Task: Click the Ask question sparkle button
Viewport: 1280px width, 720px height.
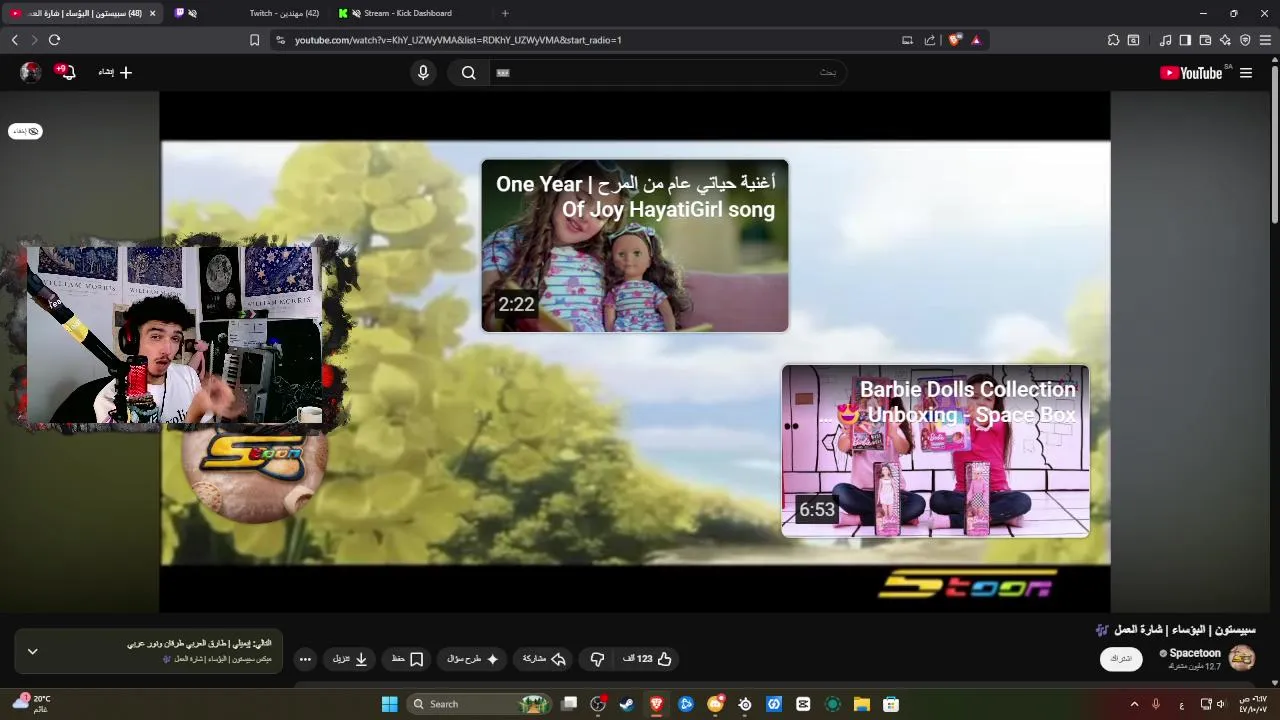Action: coord(472,659)
